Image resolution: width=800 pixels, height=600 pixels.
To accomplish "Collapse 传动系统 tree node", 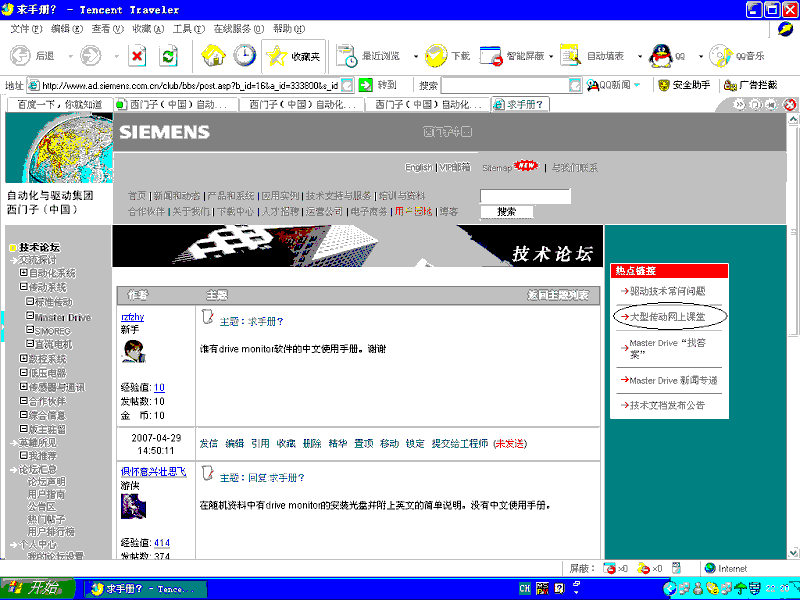I will [x=23, y=287].
